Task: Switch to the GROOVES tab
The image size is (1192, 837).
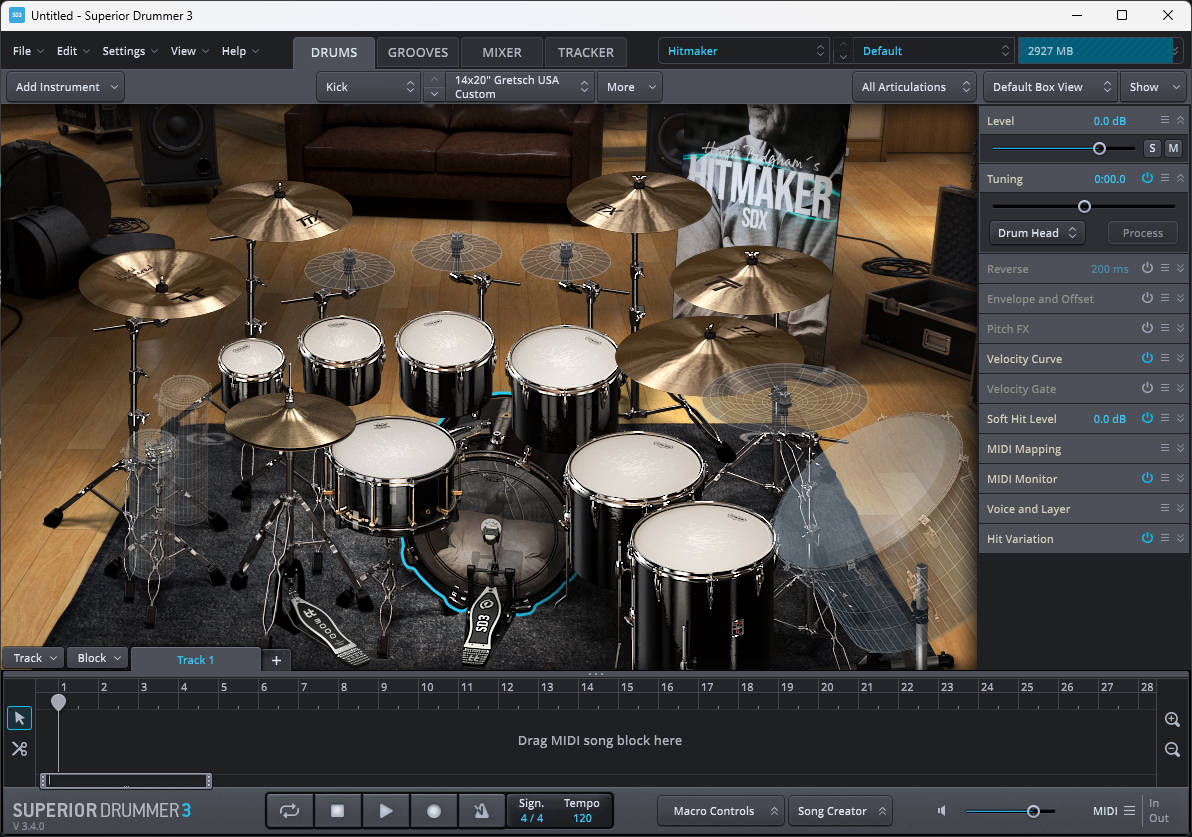Action: pos(417,52)
